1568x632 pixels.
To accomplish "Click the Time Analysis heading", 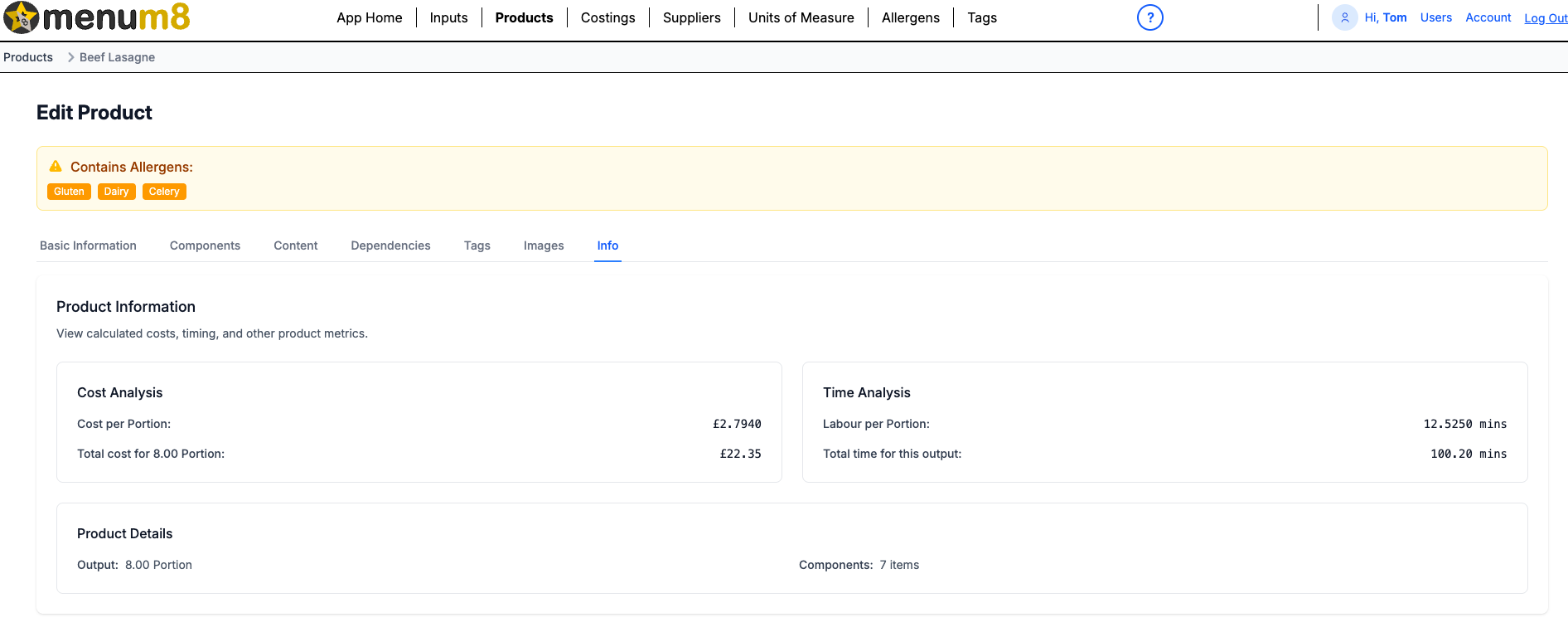I will coord(866,392).
